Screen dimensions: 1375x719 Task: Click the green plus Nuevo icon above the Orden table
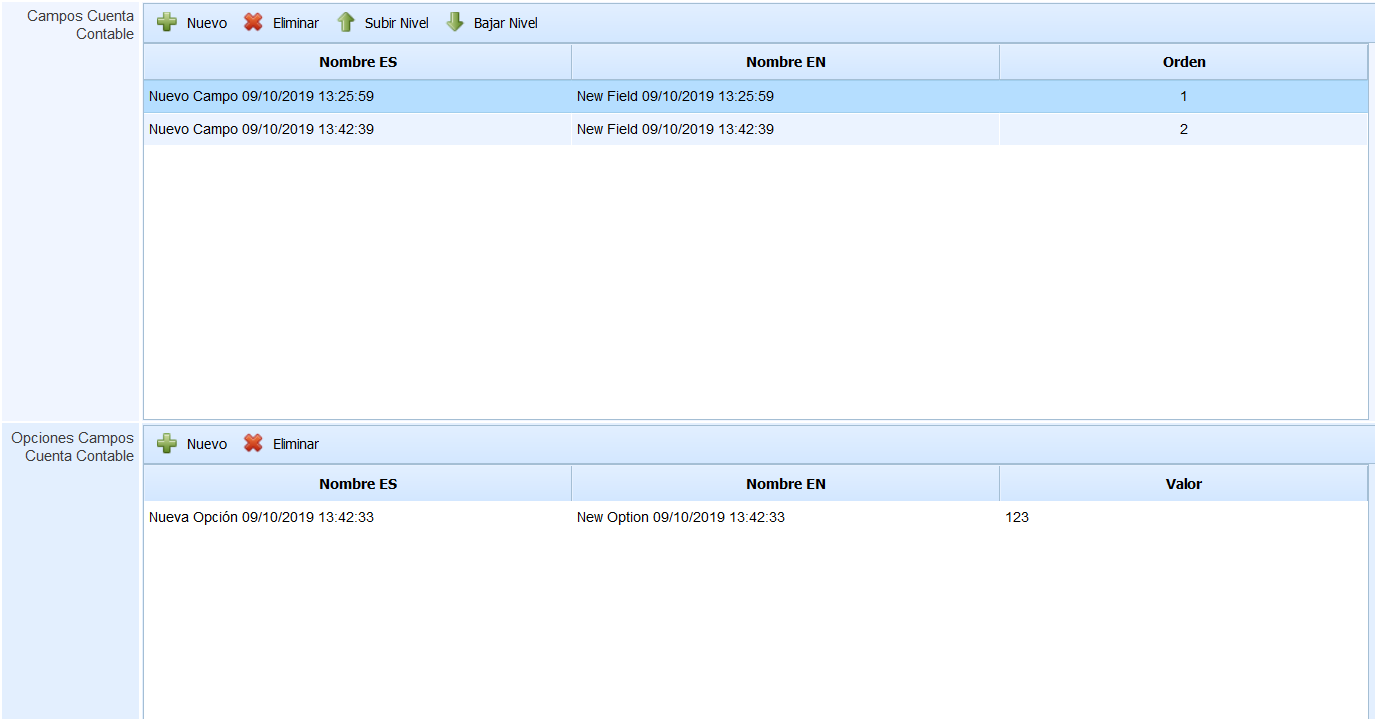click(x=167, y=23)
